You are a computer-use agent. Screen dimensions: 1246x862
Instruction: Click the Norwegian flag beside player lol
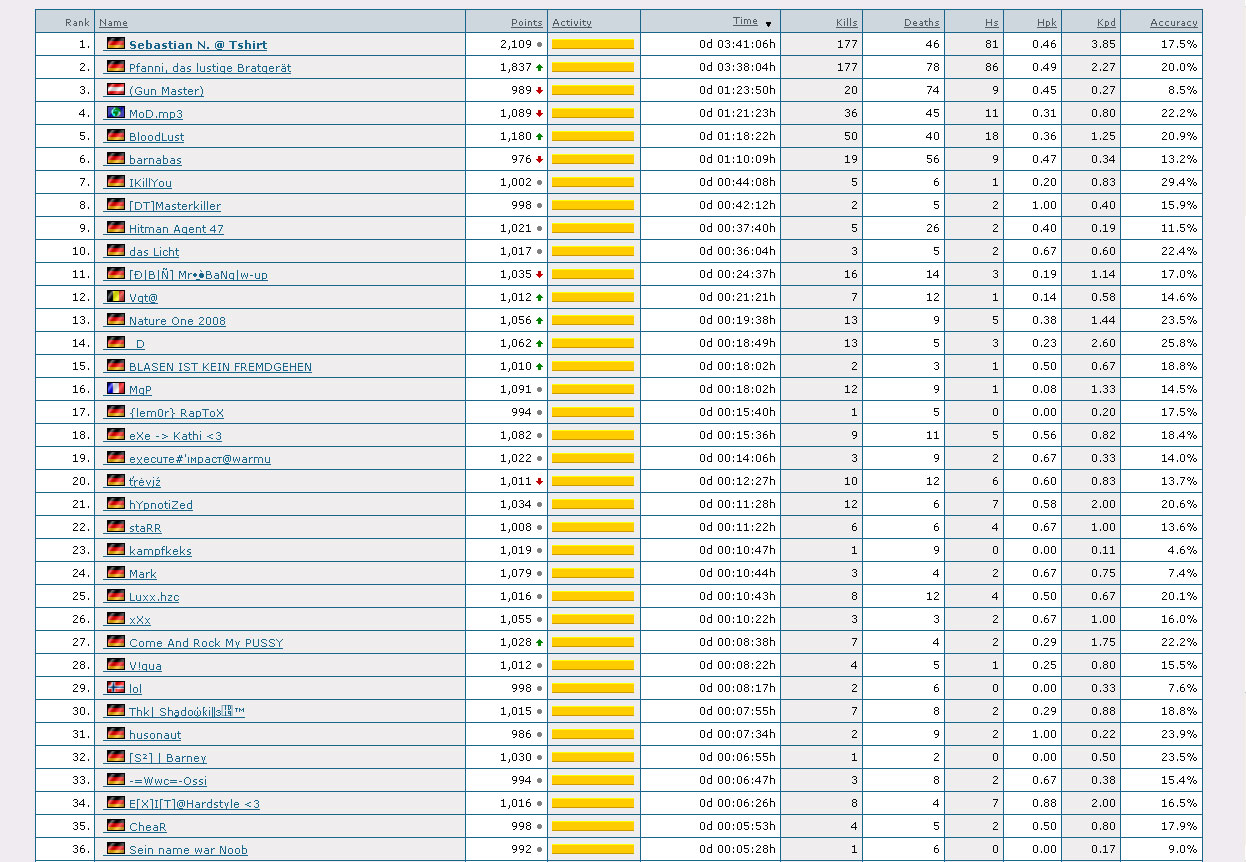[116, 688]
